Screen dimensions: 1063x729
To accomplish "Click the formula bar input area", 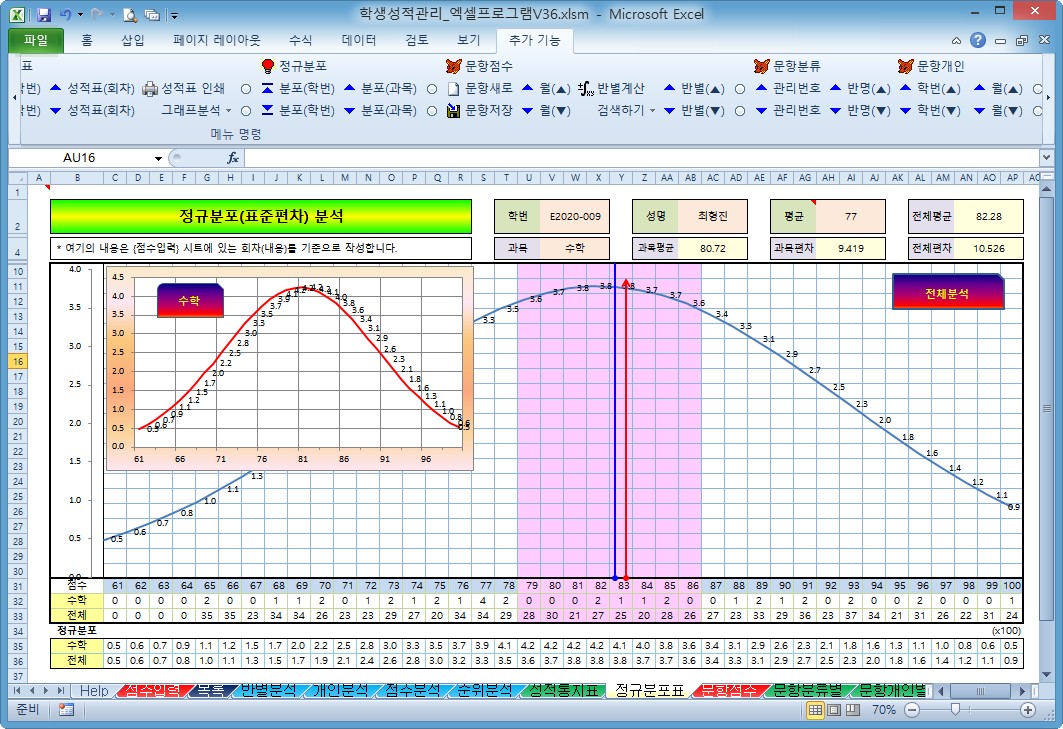I will point(641,157).
